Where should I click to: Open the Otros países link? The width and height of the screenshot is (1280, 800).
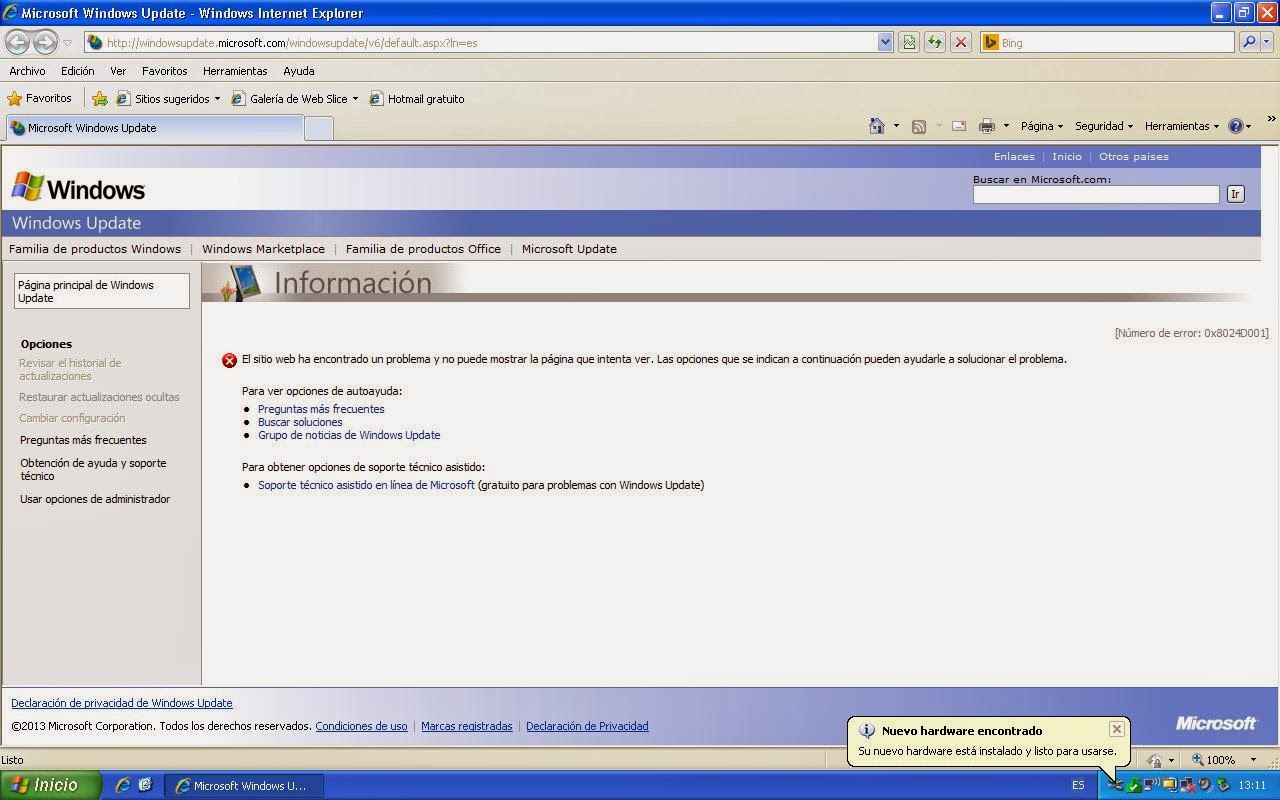[x=1134, y=156]
